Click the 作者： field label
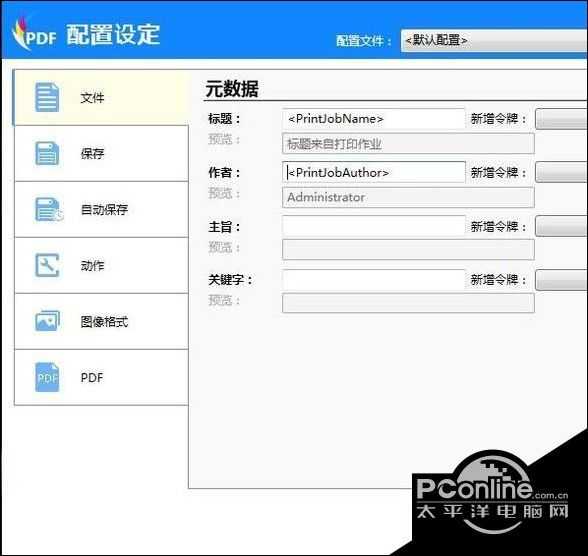This screenshot has height=556, width=588. point(224,172)
